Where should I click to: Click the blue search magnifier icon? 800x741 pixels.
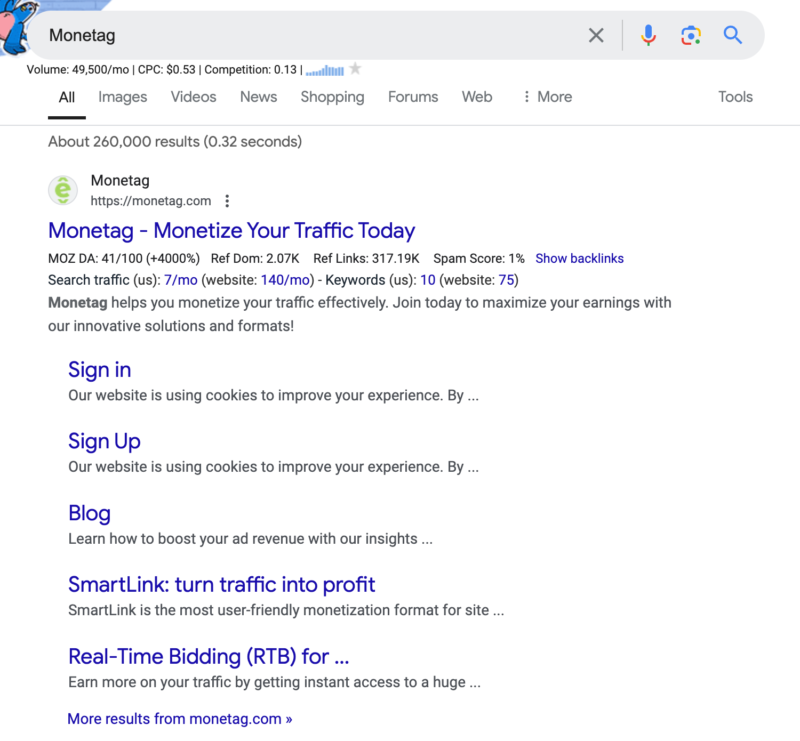click(733, 34)
